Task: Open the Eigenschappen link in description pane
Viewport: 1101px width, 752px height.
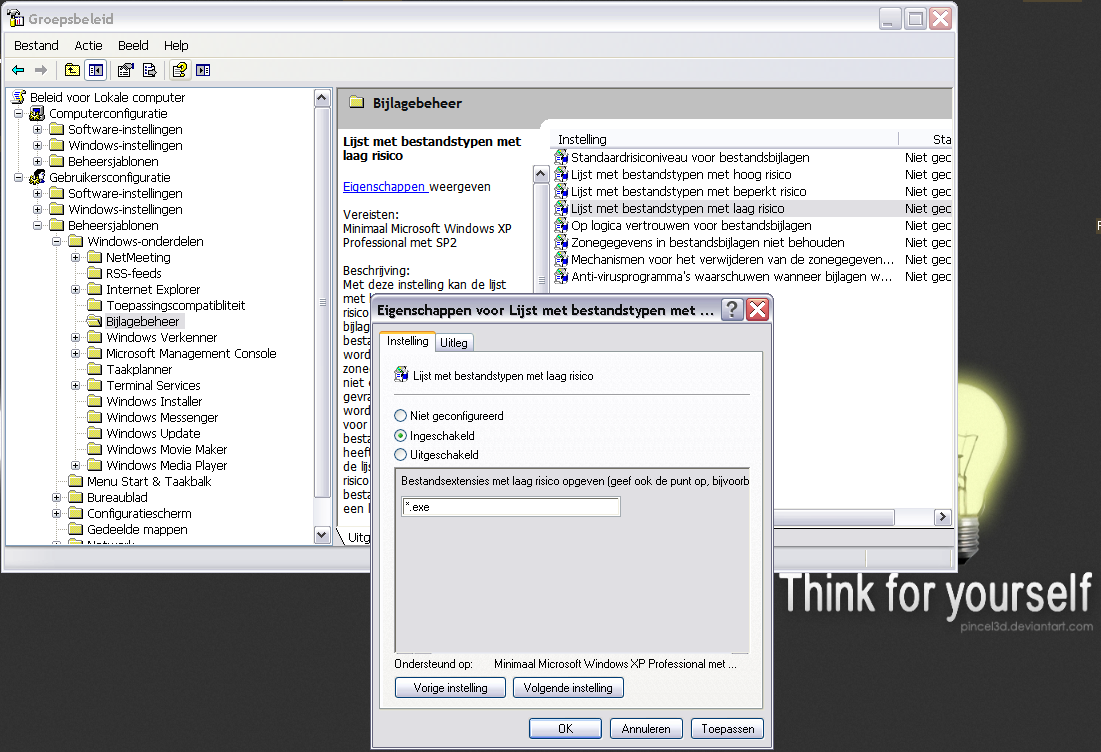Action: click(385, 187)
